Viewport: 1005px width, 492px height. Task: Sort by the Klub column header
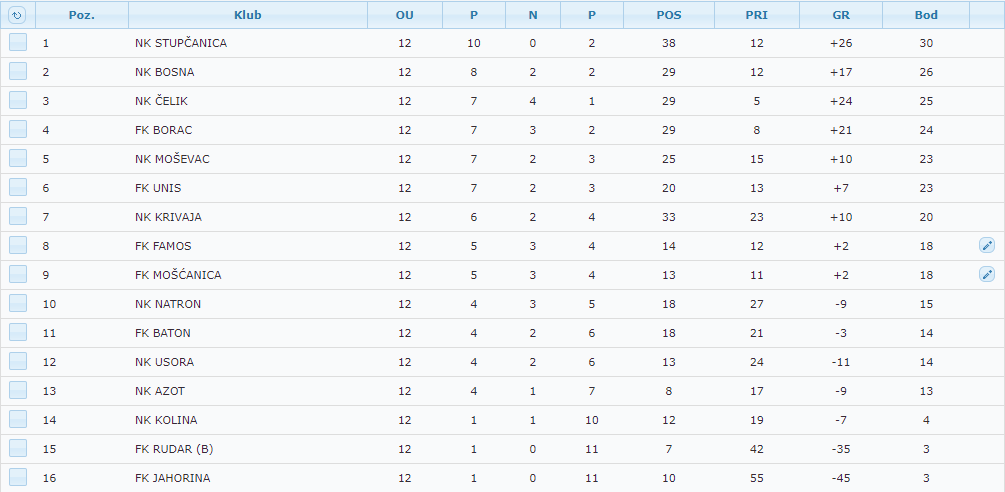[248, 15]
